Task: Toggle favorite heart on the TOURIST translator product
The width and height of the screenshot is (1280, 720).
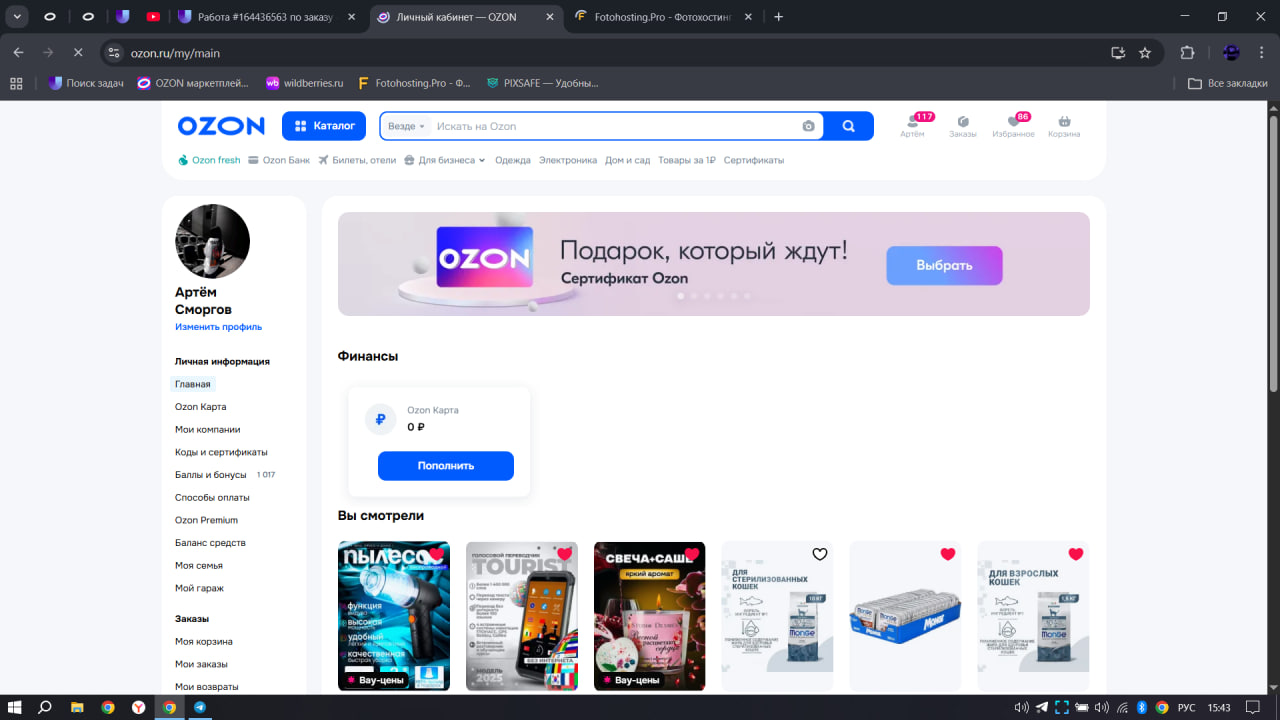Action: coord(564,555)
